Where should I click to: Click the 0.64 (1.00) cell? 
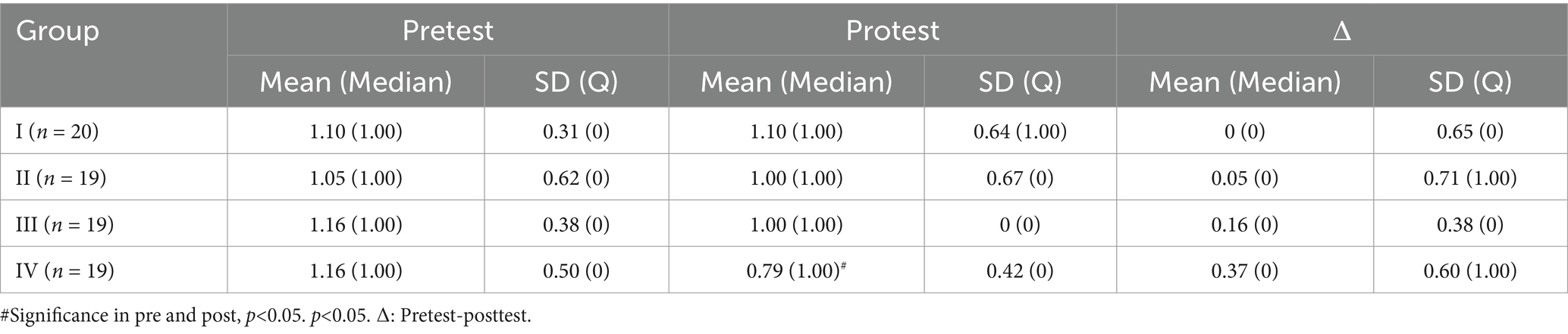[1020, 132]
